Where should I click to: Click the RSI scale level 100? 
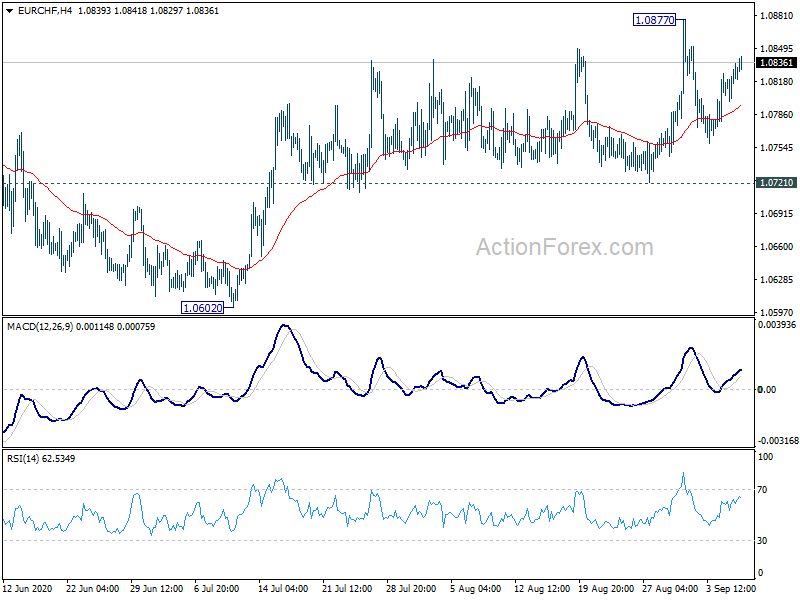click(x=765, y=457)
